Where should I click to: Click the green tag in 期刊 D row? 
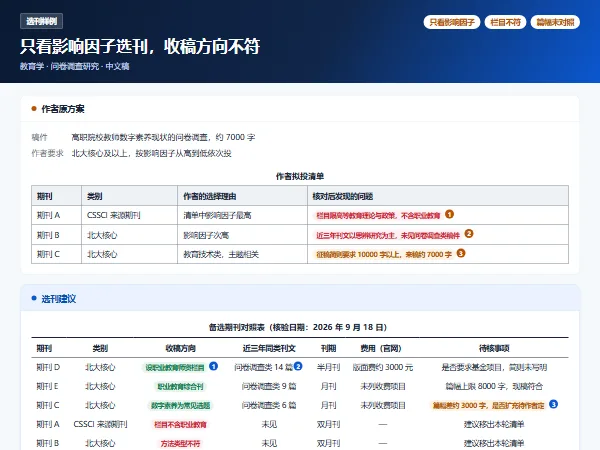tap(175, 367)
